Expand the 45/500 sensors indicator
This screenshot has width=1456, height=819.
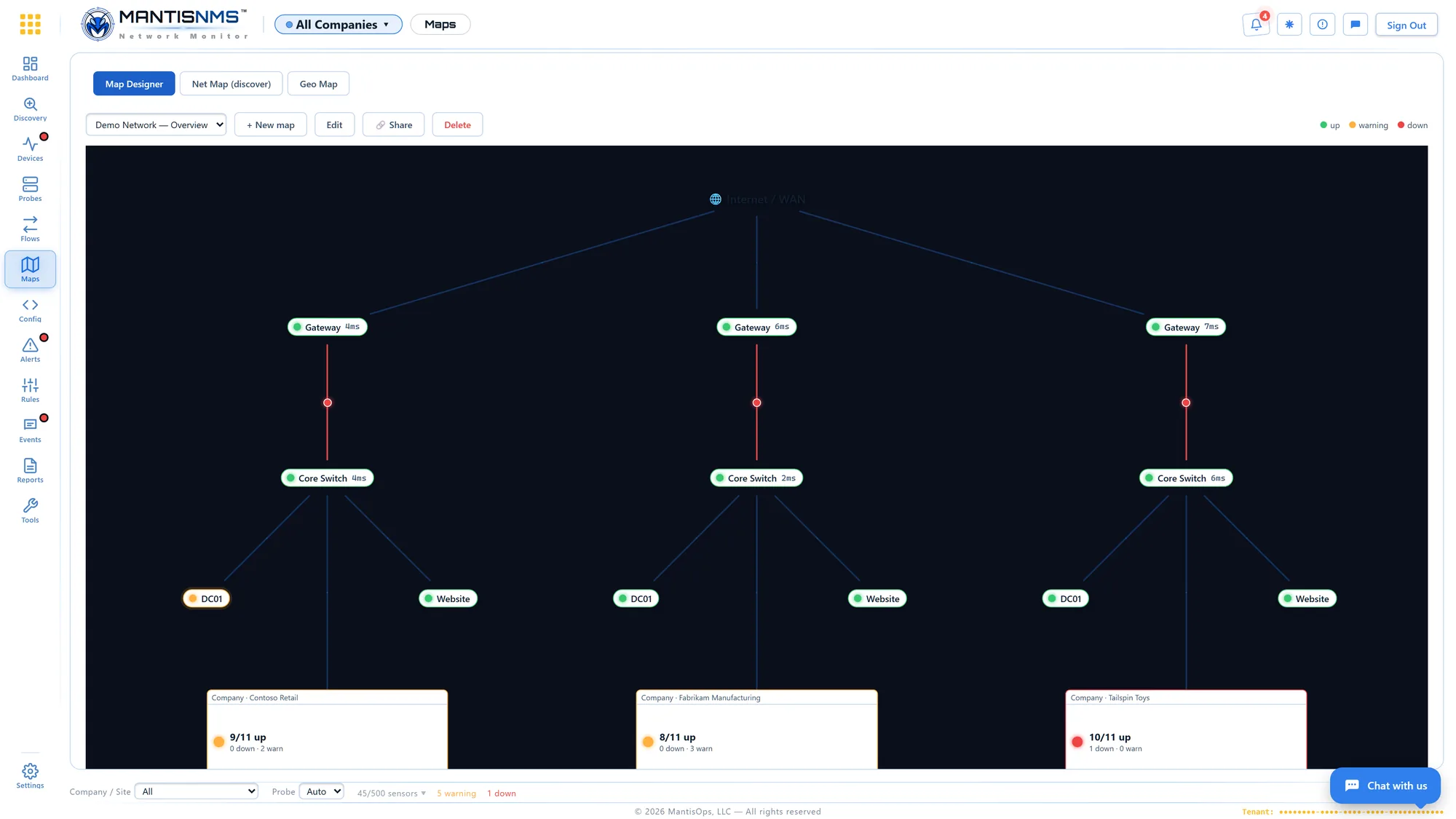(x=391, y=793)
